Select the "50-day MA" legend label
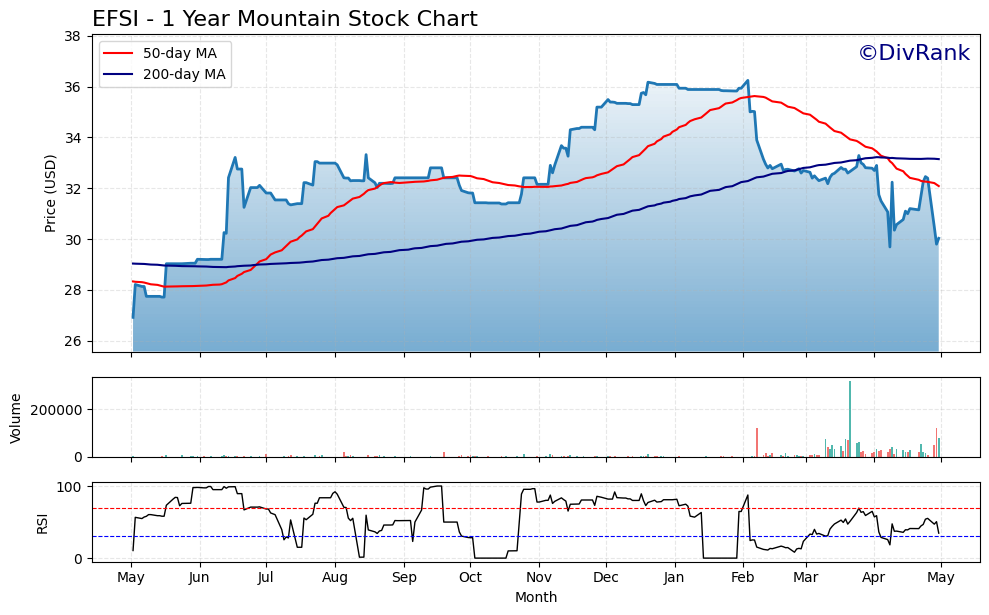Screen dimensions: 989x615 tap(180, 53)
